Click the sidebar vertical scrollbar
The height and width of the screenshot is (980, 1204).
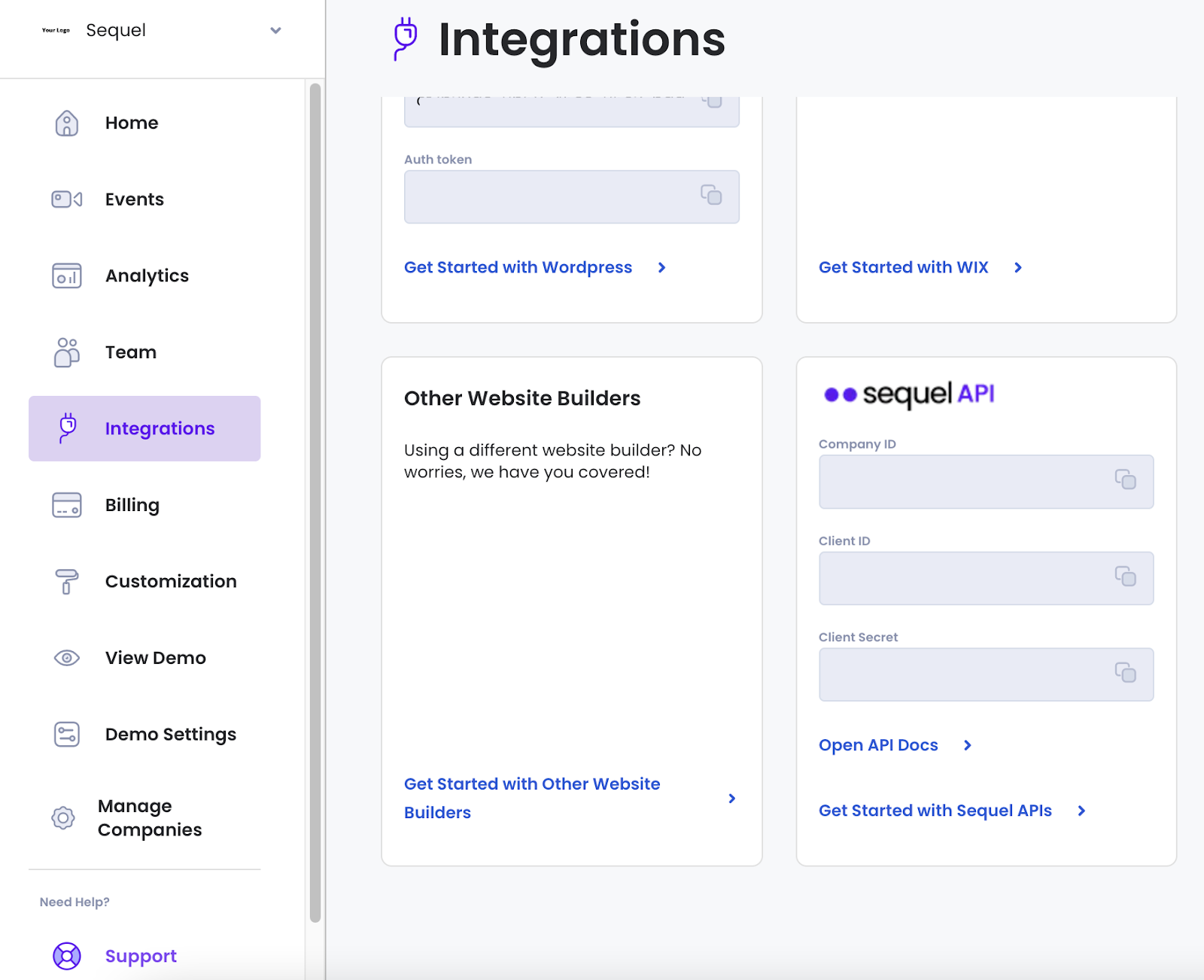pyautogui.click(x=315, y=502)
